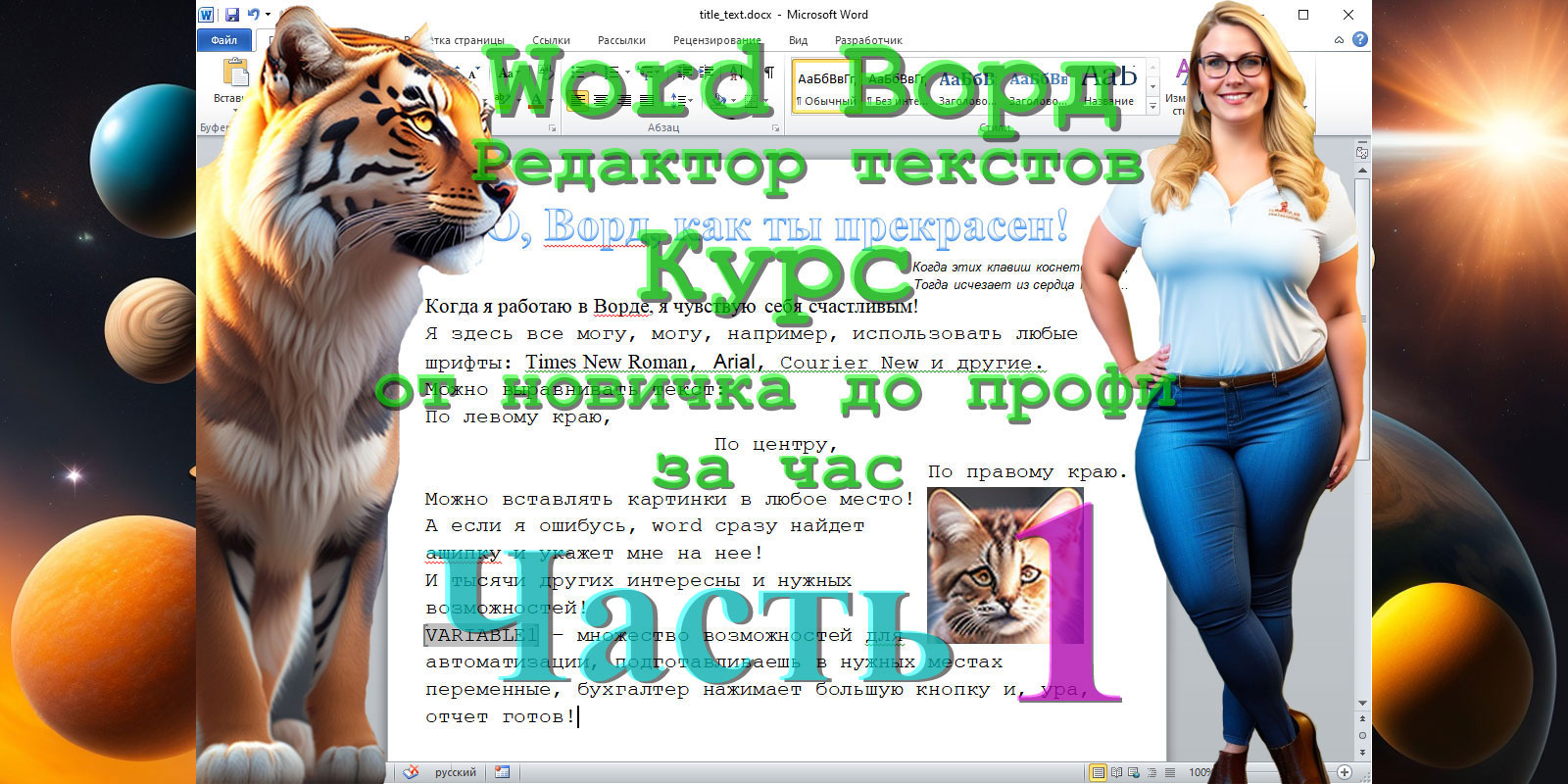
Task: Click the macro recording status bar icon
Action: (502, 772)
